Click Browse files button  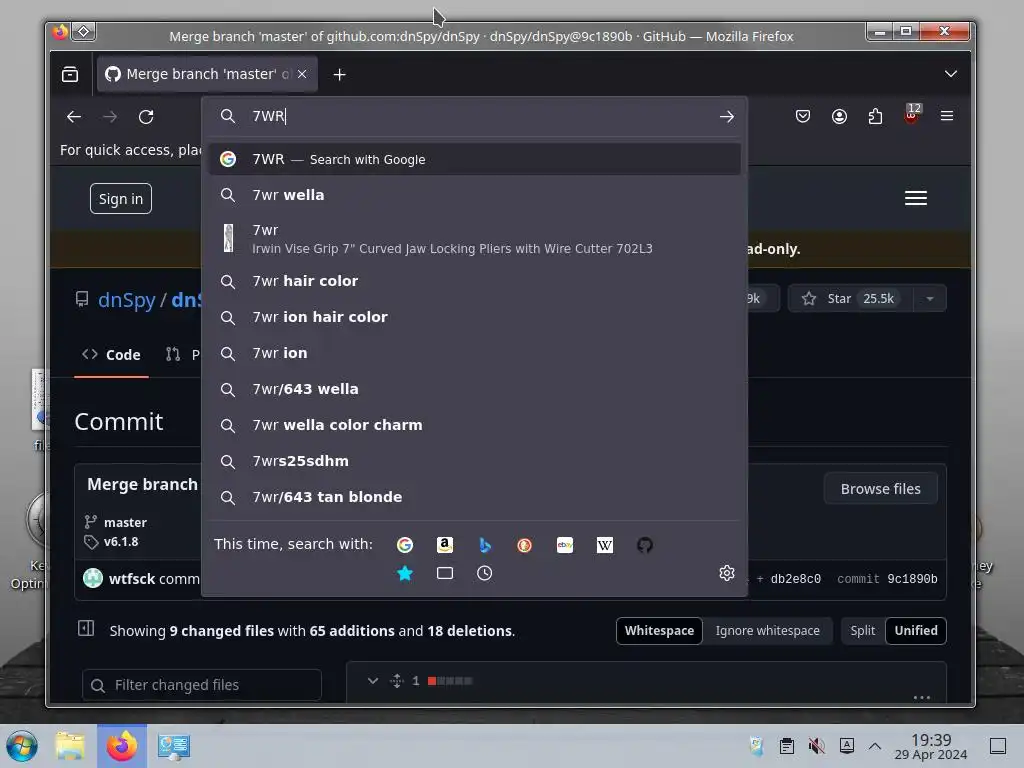tap(880, 488)
